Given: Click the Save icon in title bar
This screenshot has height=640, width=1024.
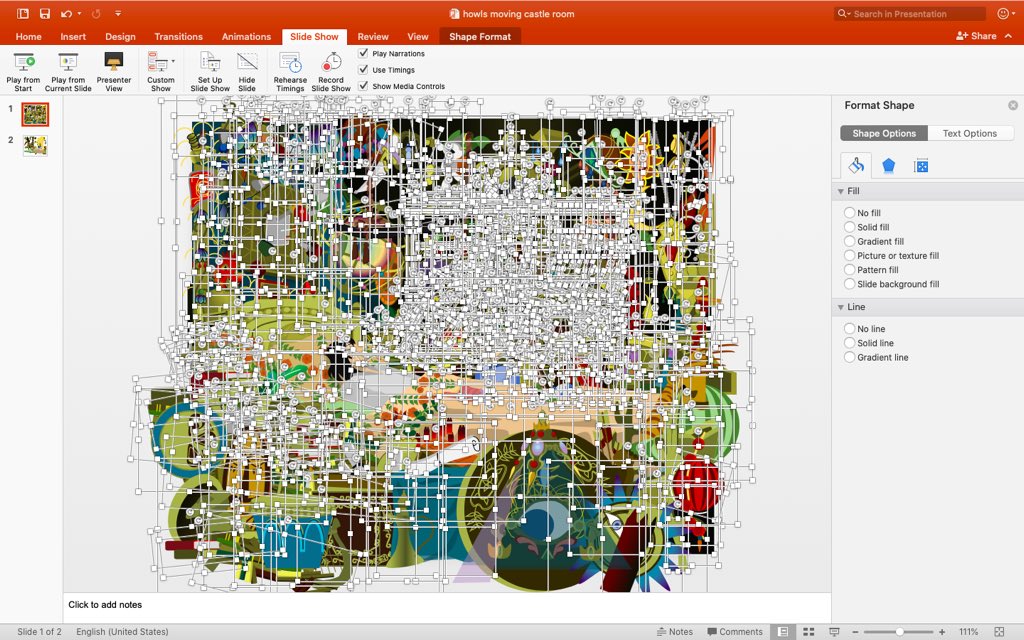Looking at the screenshot, I should (x=44, y=13).
